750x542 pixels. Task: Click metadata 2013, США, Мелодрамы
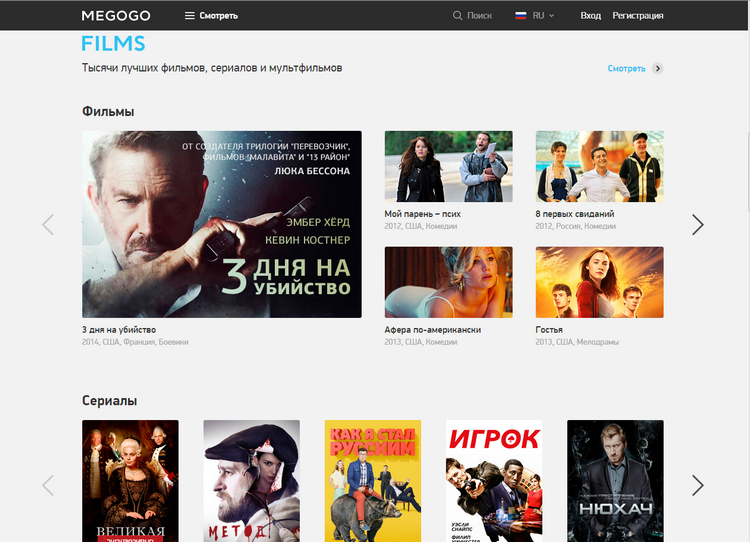577,342
